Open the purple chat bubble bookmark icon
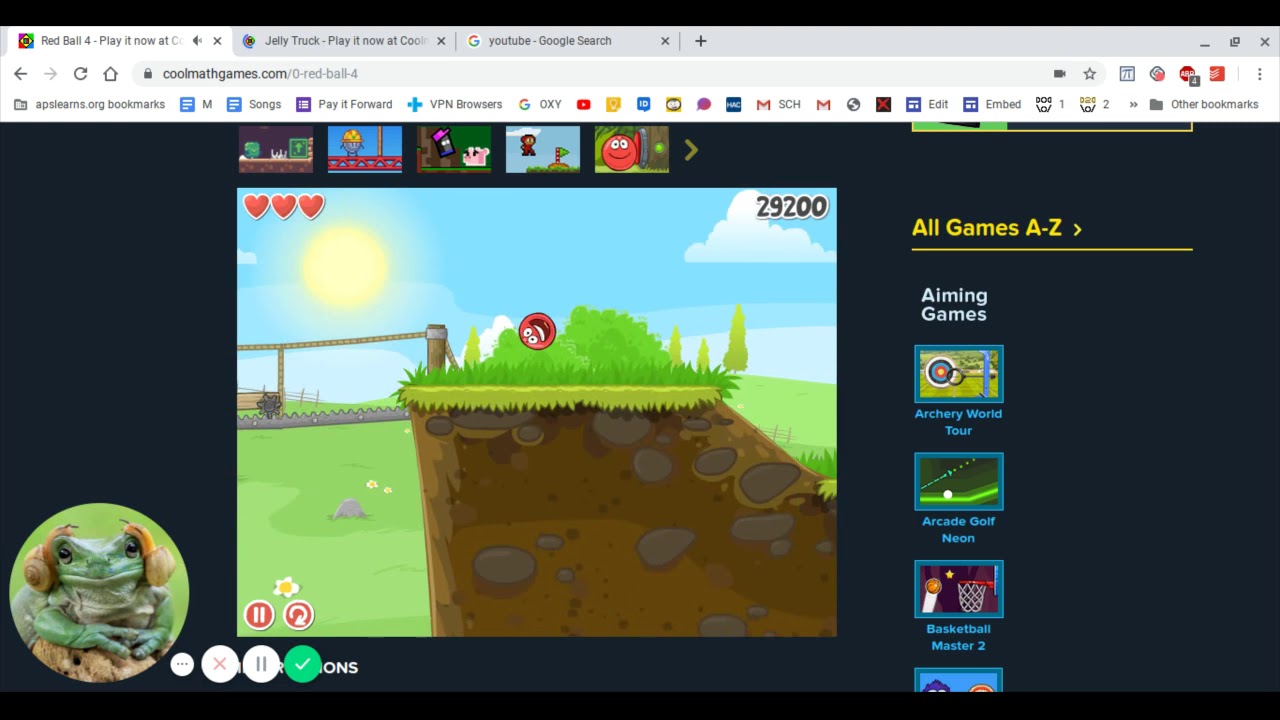This screenshot has width=1280, height=720. pos(704,104)
